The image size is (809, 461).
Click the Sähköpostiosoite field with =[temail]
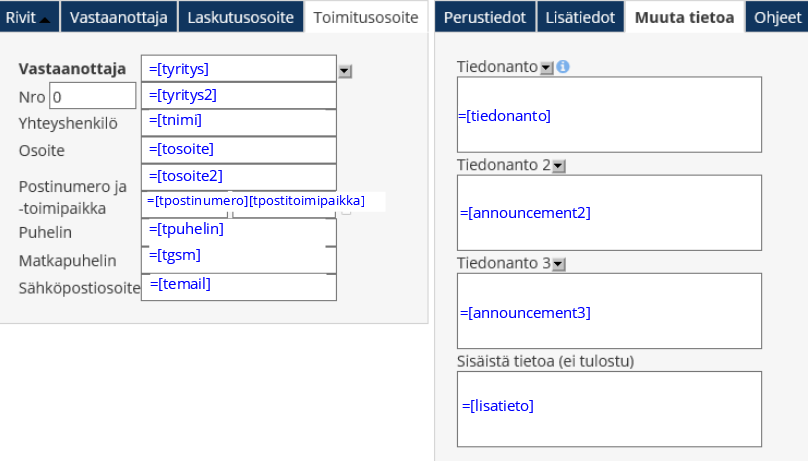[238, 286]
